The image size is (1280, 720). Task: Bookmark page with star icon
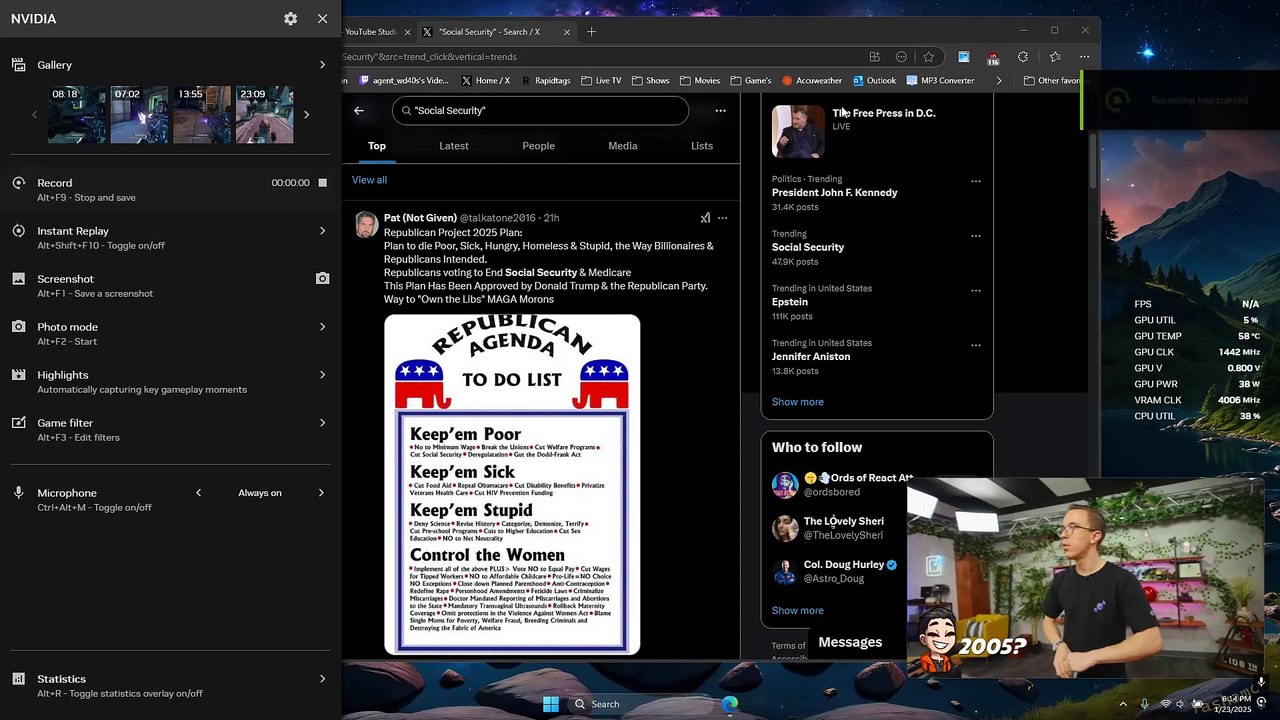pyautogui.click(x=928, y=57)
